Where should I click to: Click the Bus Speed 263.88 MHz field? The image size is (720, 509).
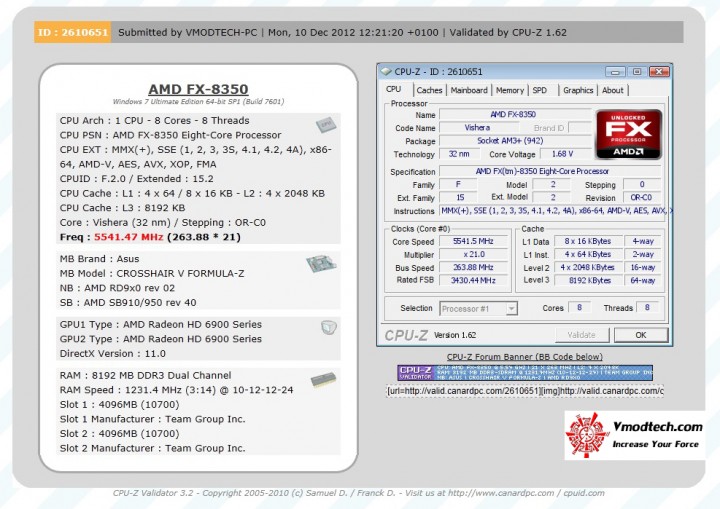(x=473, y=267)
